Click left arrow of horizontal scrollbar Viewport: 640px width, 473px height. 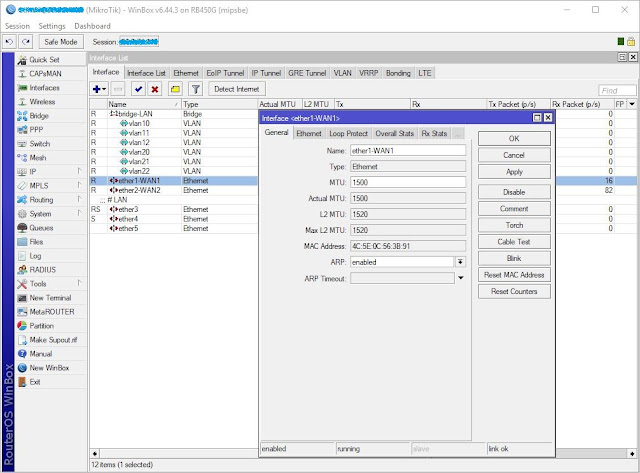click(x=95, y=453)
